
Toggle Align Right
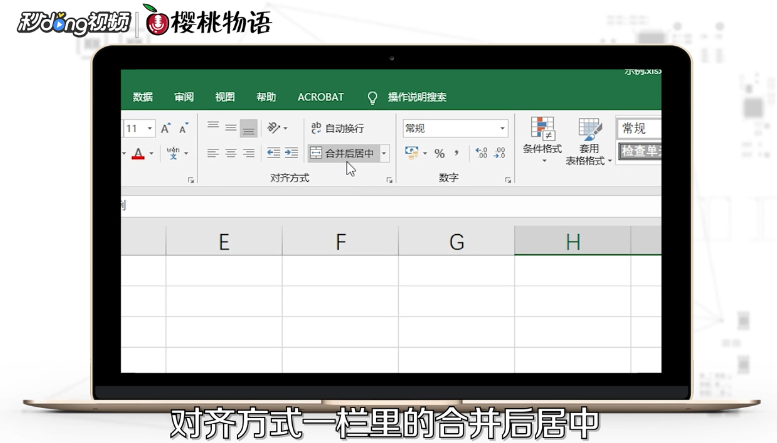pyautogui.click(x=248, y=153)
